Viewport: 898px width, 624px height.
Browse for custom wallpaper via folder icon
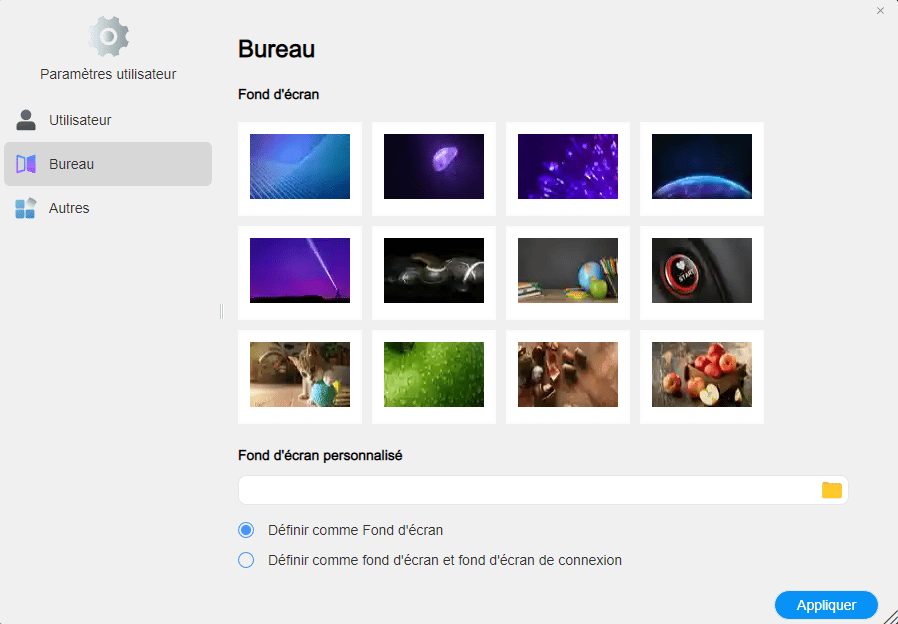[x=832, y=490]
